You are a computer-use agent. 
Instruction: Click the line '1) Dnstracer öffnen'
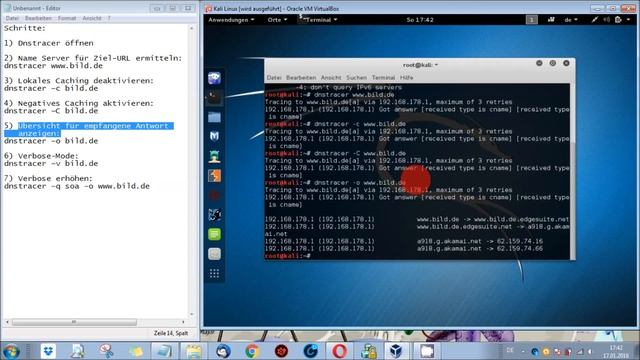[x=49, y=43]
